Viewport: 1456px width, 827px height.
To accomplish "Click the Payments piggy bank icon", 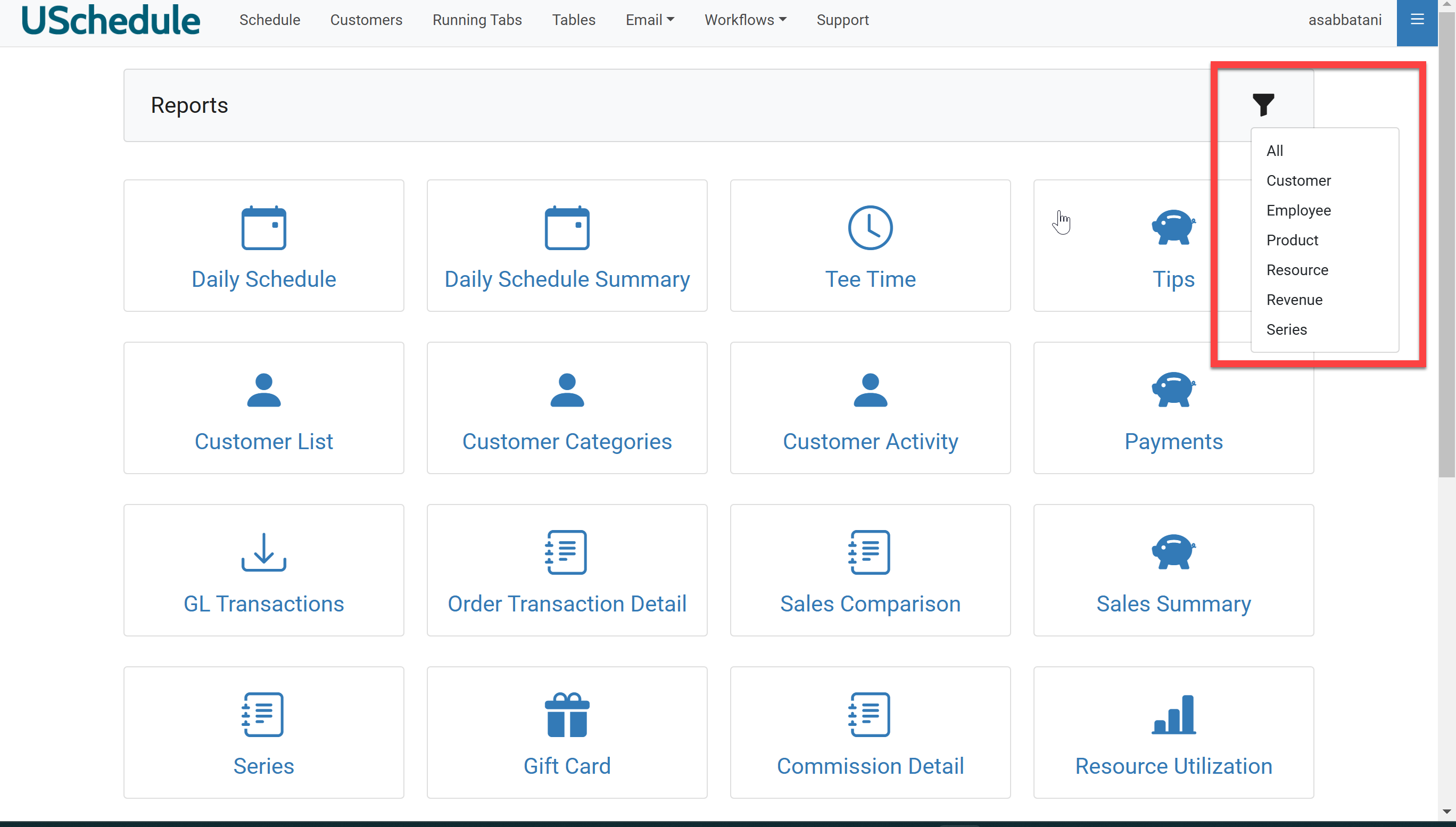I will 1173,390.
